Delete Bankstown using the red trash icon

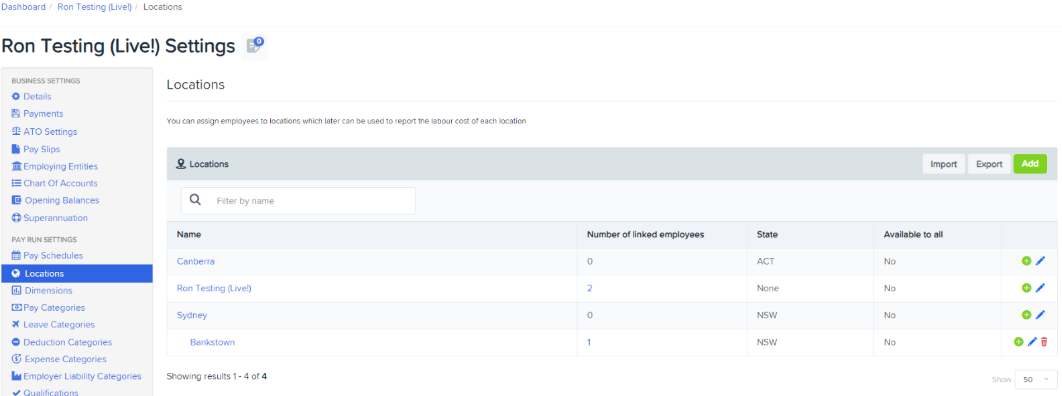[1044, 342]
